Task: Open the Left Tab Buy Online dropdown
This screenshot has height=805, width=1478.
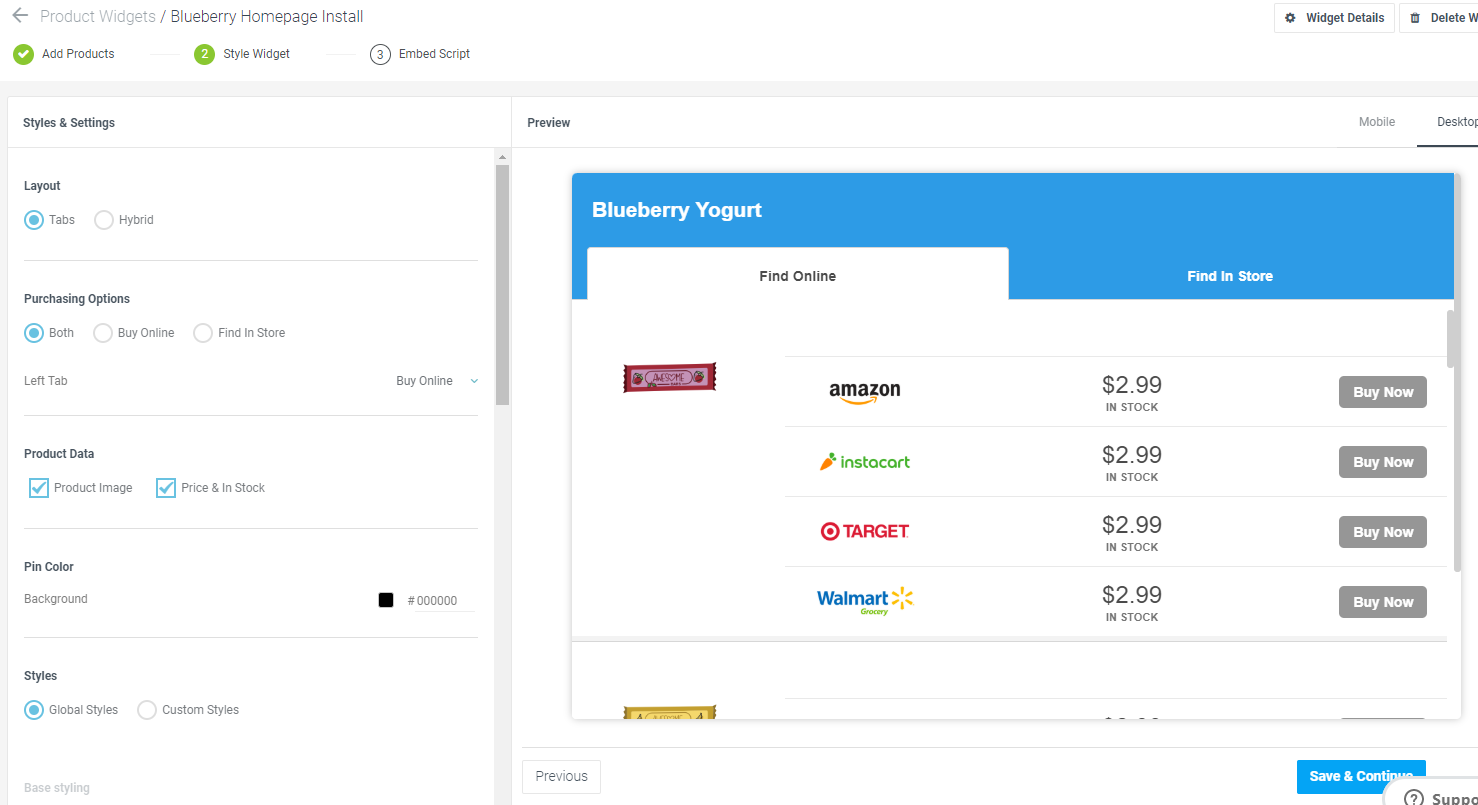Action: (437, 381)
